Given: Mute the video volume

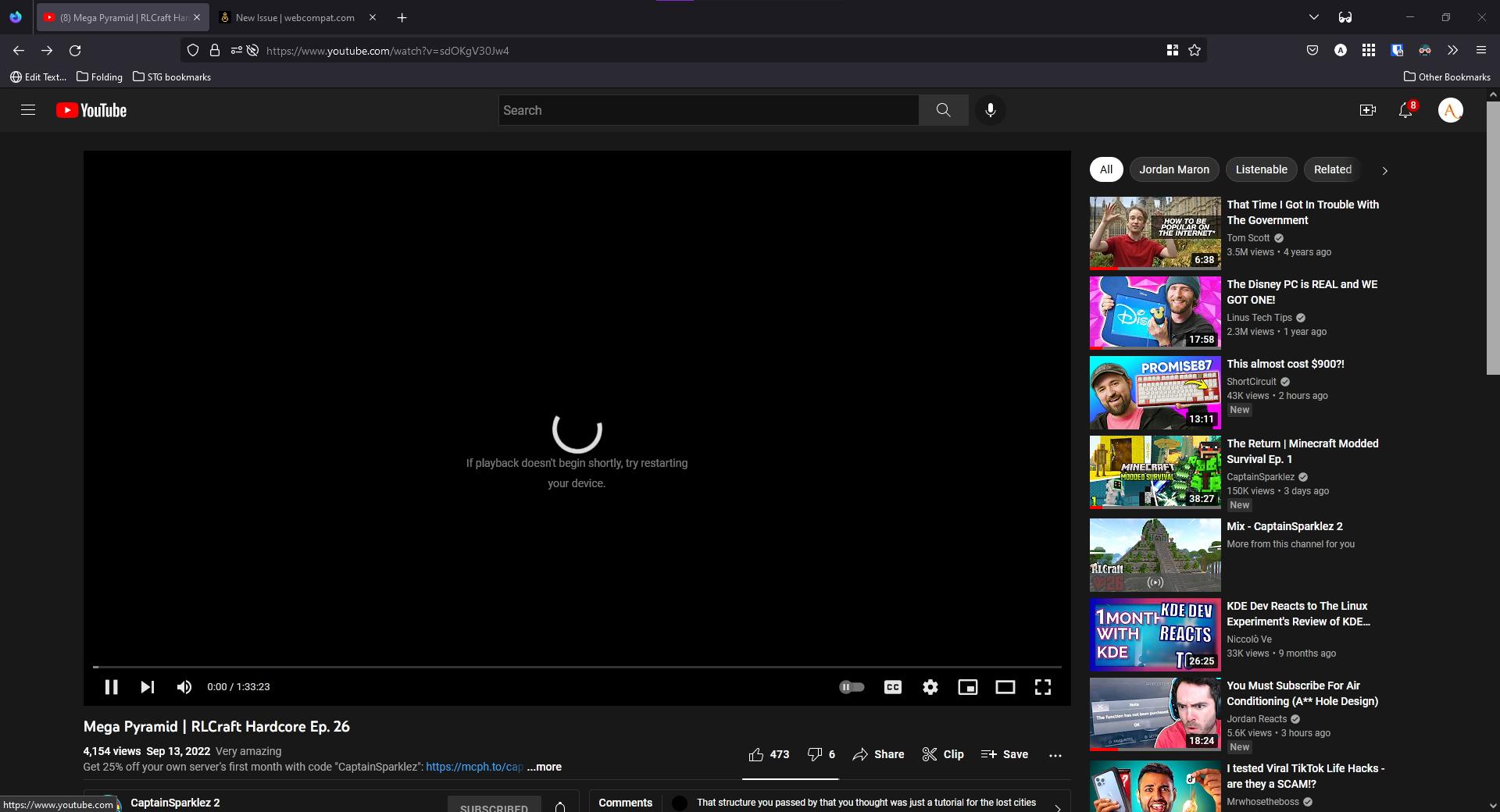Looking at the screenshot, I should click(184, 687).
